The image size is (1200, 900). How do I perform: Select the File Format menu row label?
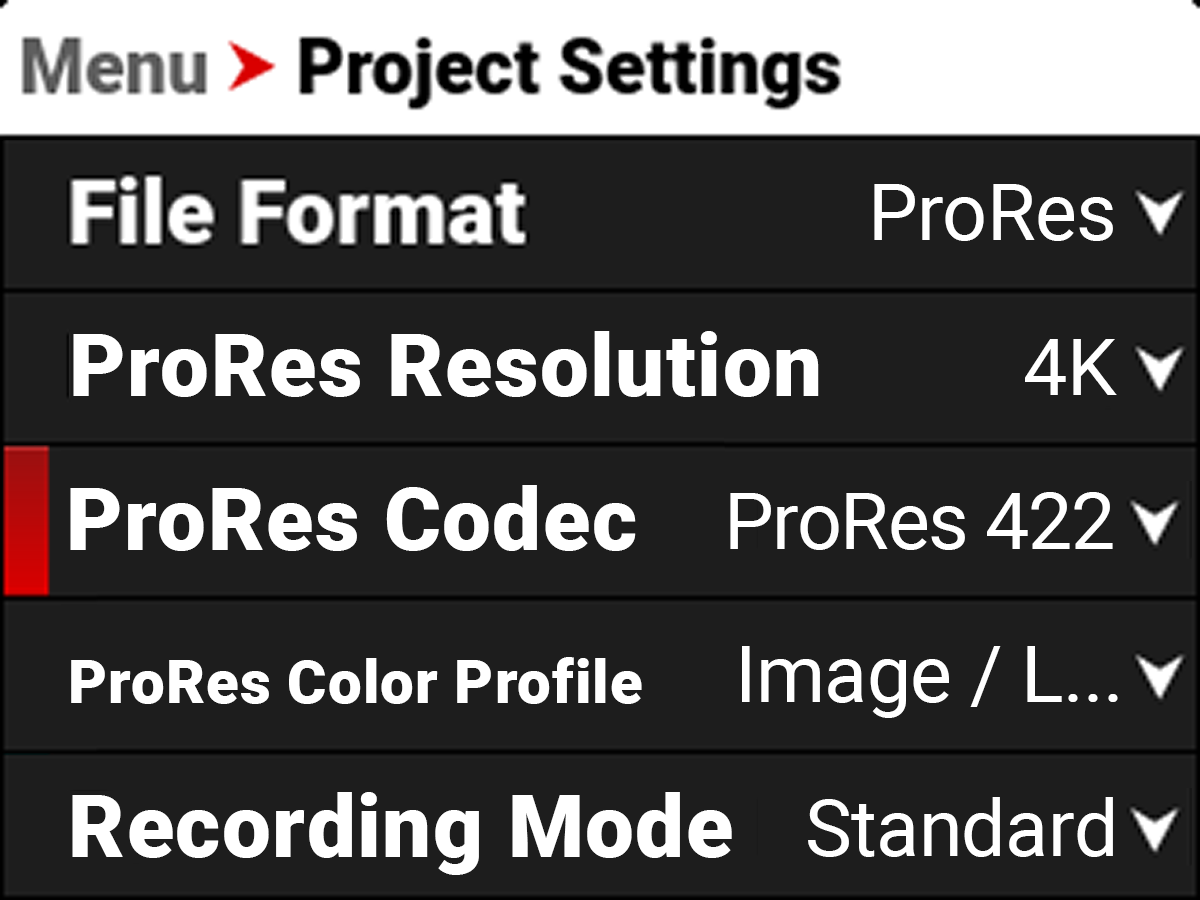coord(297,213)
